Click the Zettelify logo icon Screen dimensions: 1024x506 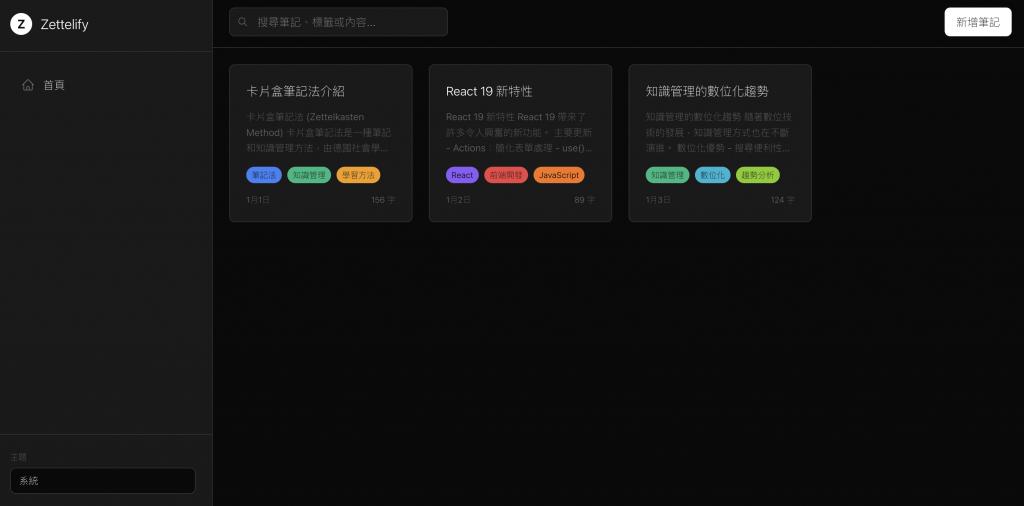point(22,25)
